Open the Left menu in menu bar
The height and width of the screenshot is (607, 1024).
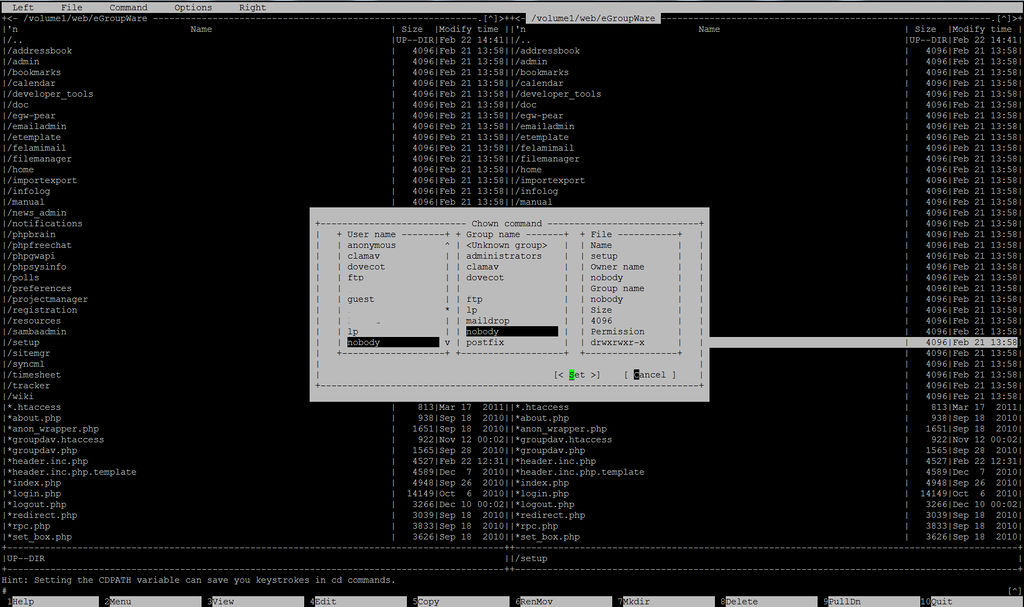(x=23, y=7)
